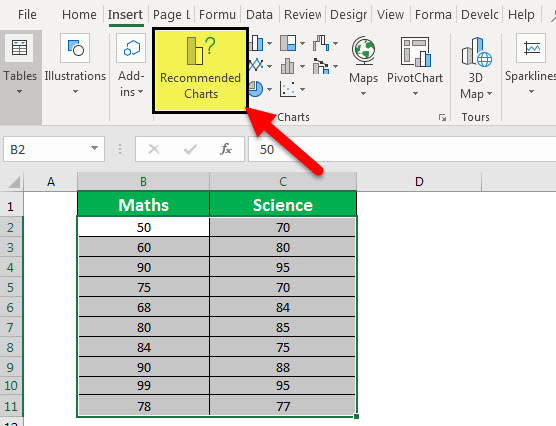
Task: Switch to the View tab
Action: coord(390,15)
